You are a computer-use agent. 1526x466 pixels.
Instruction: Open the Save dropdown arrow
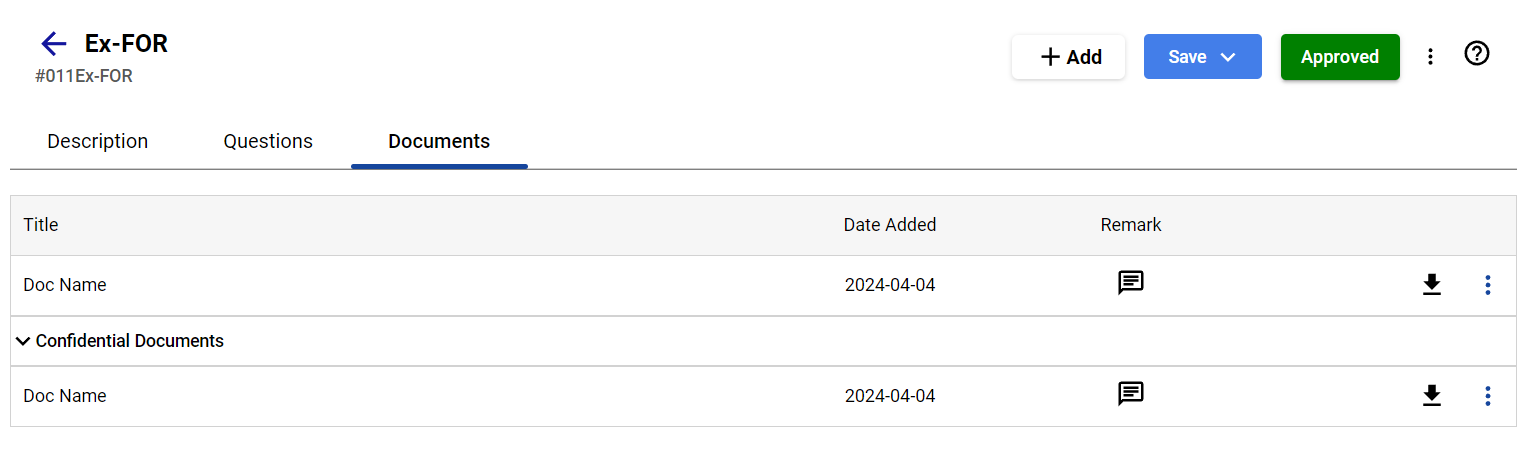pyautogui.click(x=1229, y=57)
